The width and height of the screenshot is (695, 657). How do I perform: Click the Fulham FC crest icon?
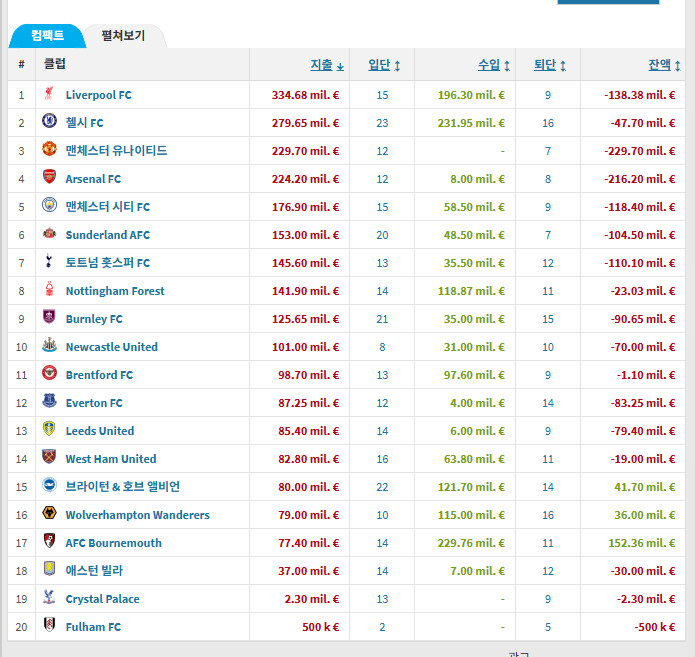[49, 625]
